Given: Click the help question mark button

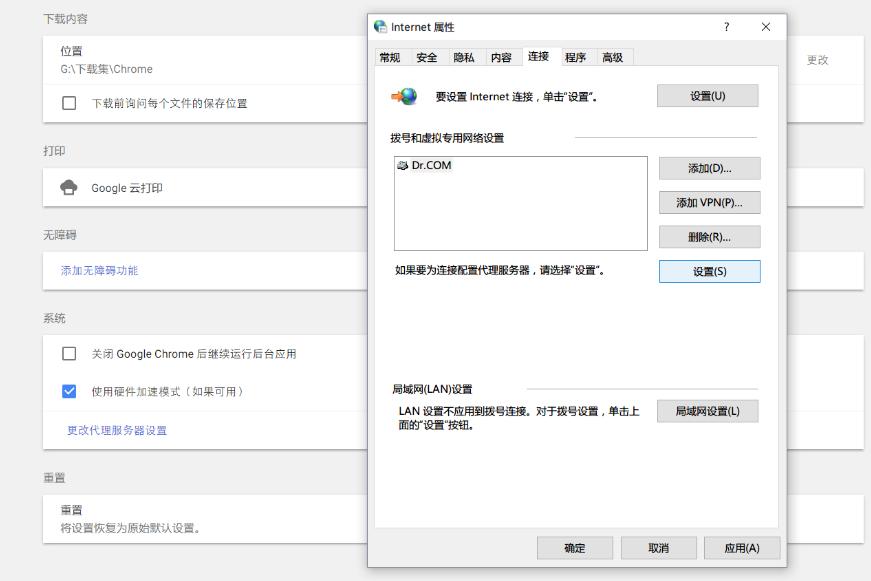Looking at the screenshot, I should point(726,27).
